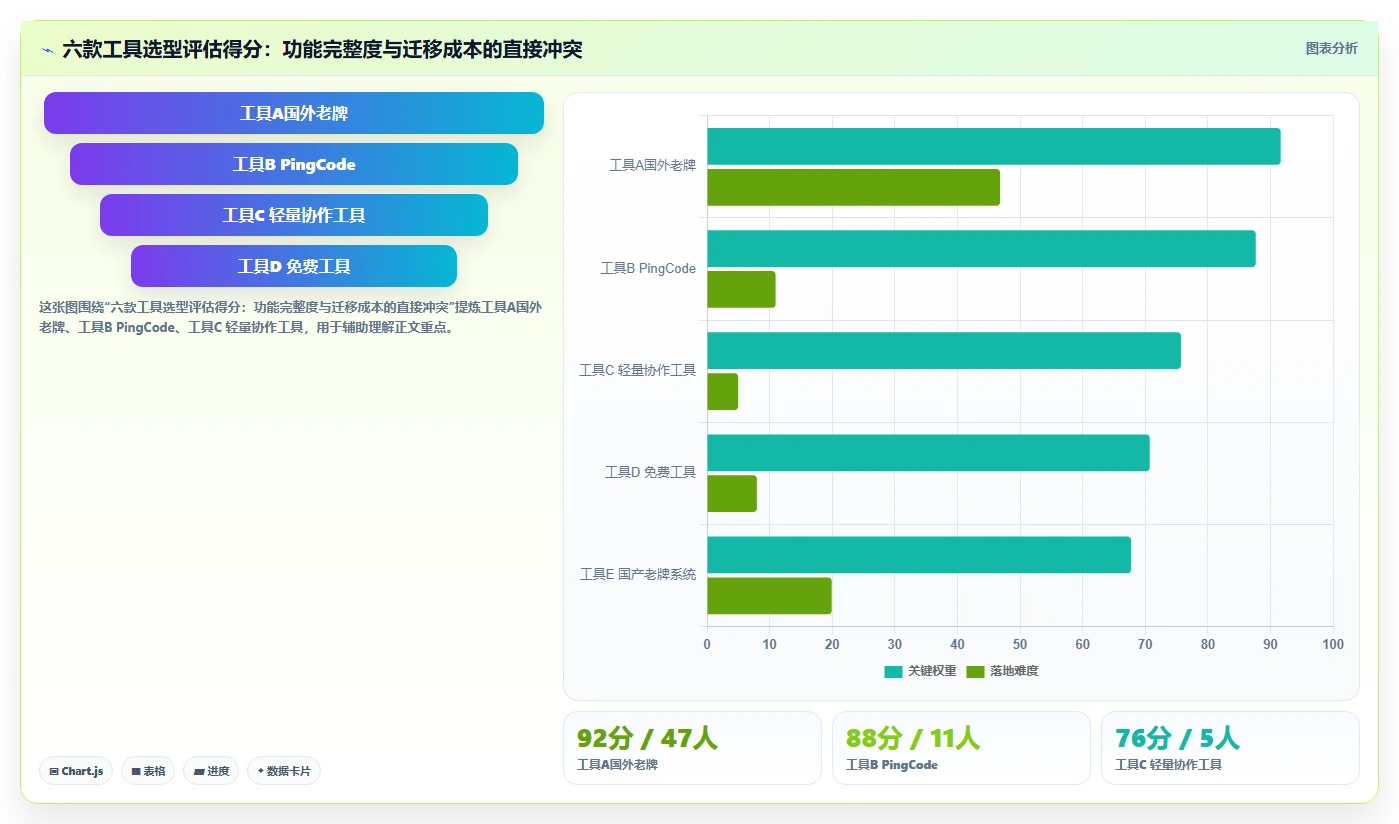Click the 工具B PingCode axis label
Image resolution: width=1399 pixels, height=824 pixels.
click(x=648, y=268)
